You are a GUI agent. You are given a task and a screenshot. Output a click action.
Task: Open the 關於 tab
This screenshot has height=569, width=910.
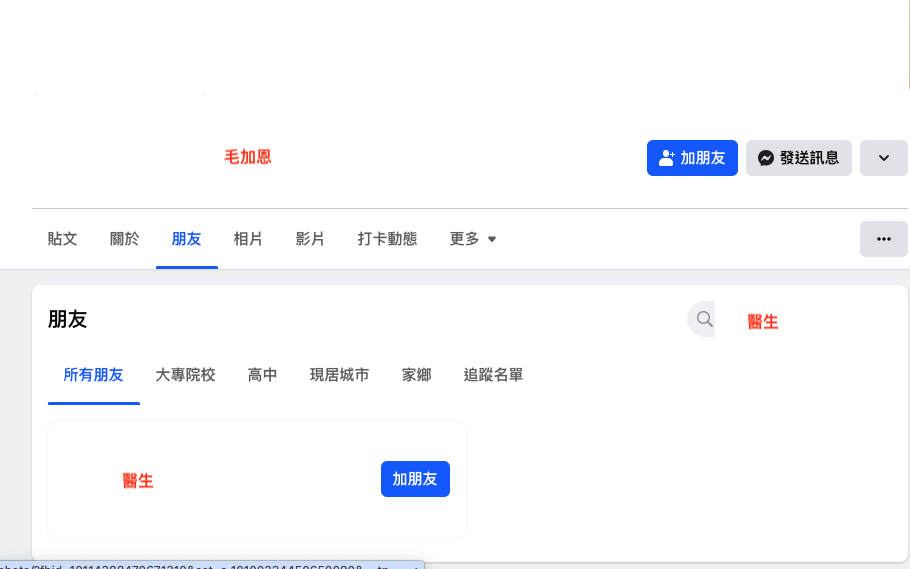point(125,239)
